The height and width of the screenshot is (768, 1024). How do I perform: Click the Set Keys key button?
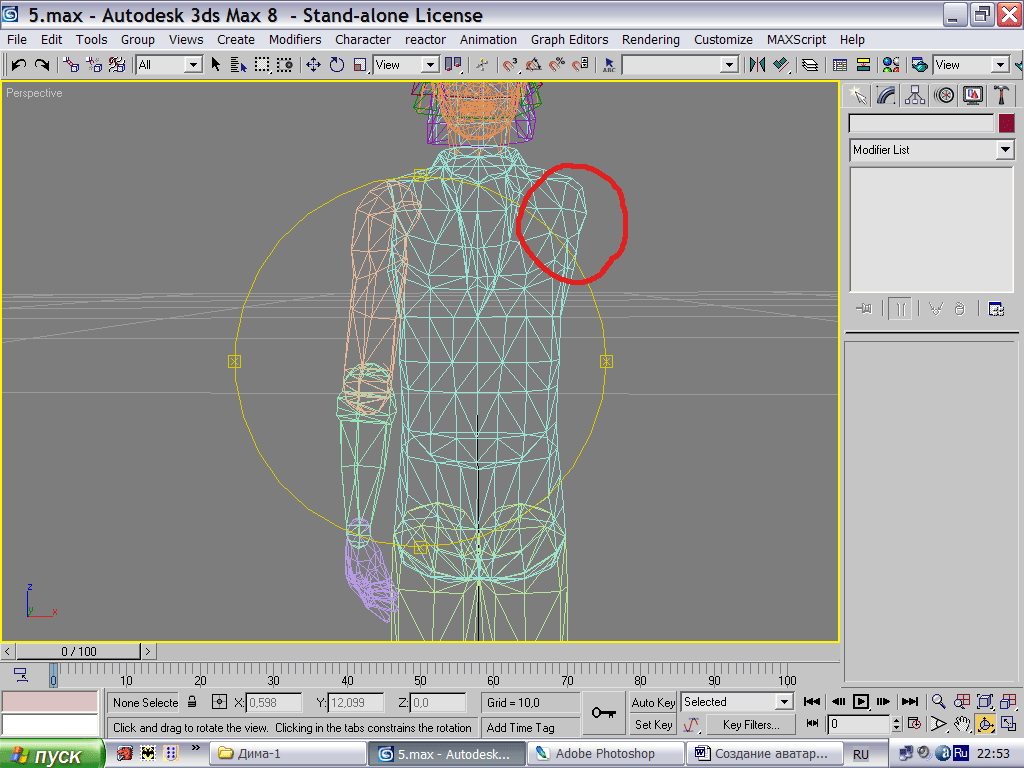pyautogui.click(x=603, y=713)
